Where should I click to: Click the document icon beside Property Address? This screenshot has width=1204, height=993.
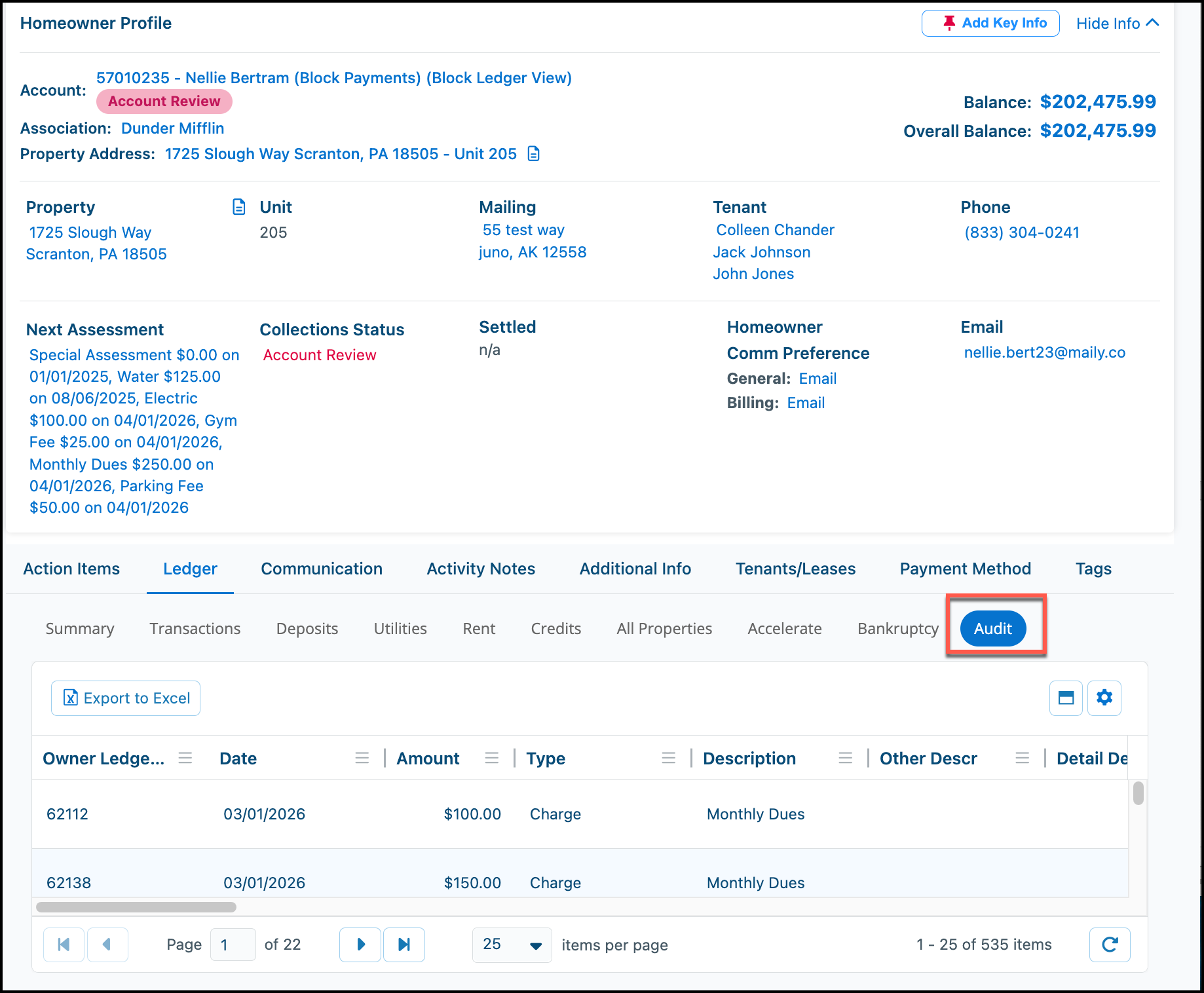[534, 154]
